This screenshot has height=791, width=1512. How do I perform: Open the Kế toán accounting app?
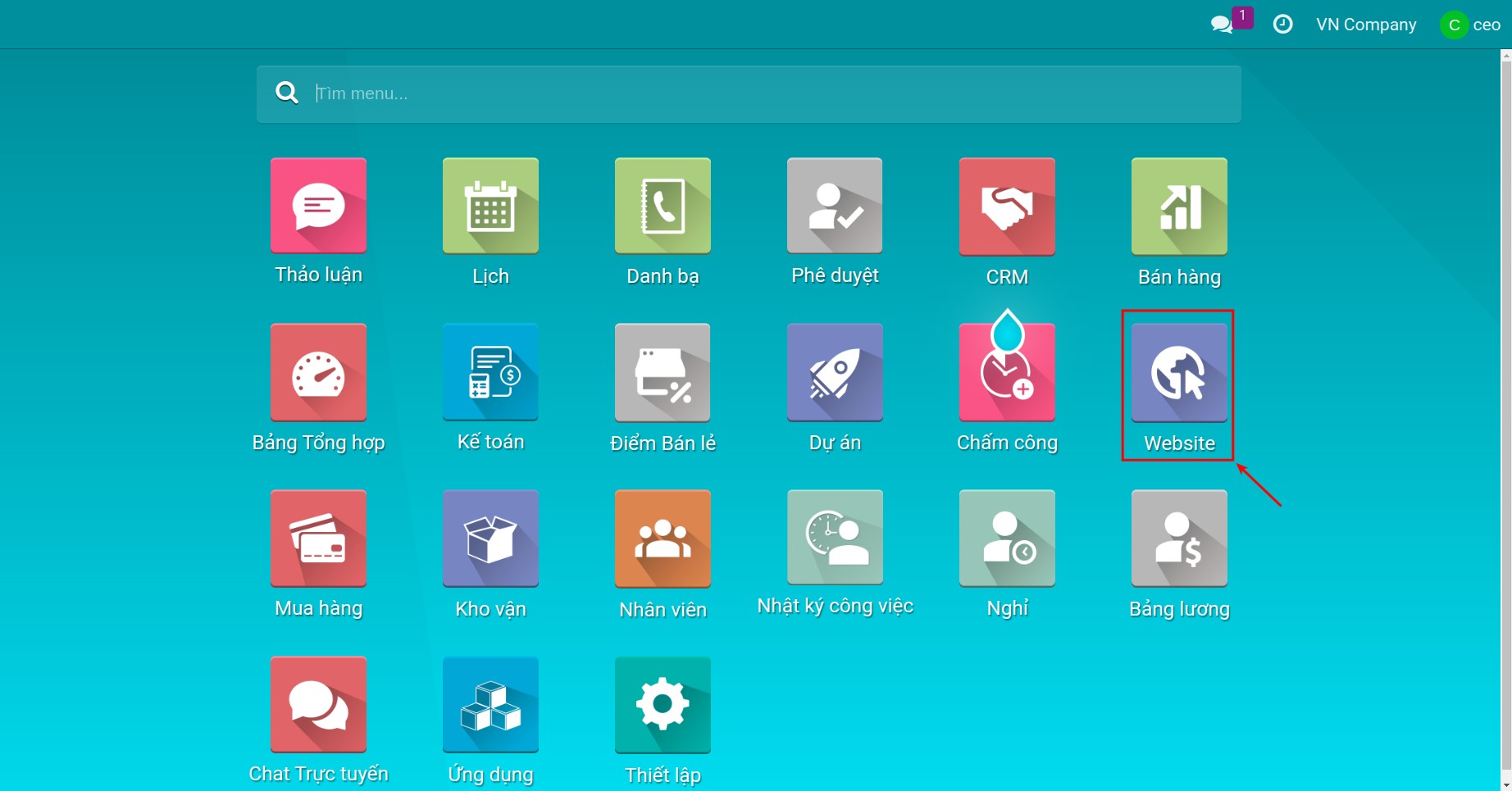[490, 372]
